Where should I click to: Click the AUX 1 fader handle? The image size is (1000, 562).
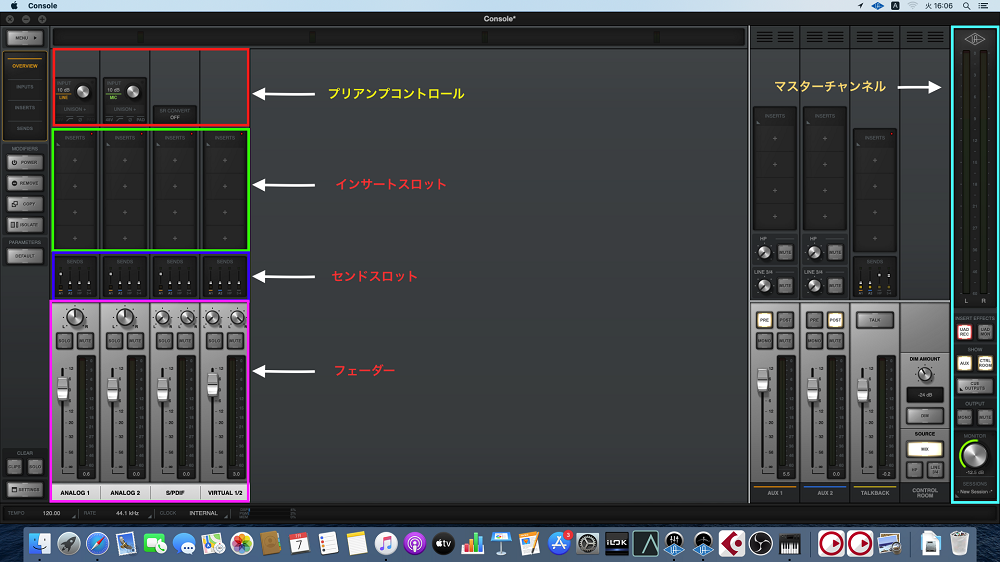763,380
